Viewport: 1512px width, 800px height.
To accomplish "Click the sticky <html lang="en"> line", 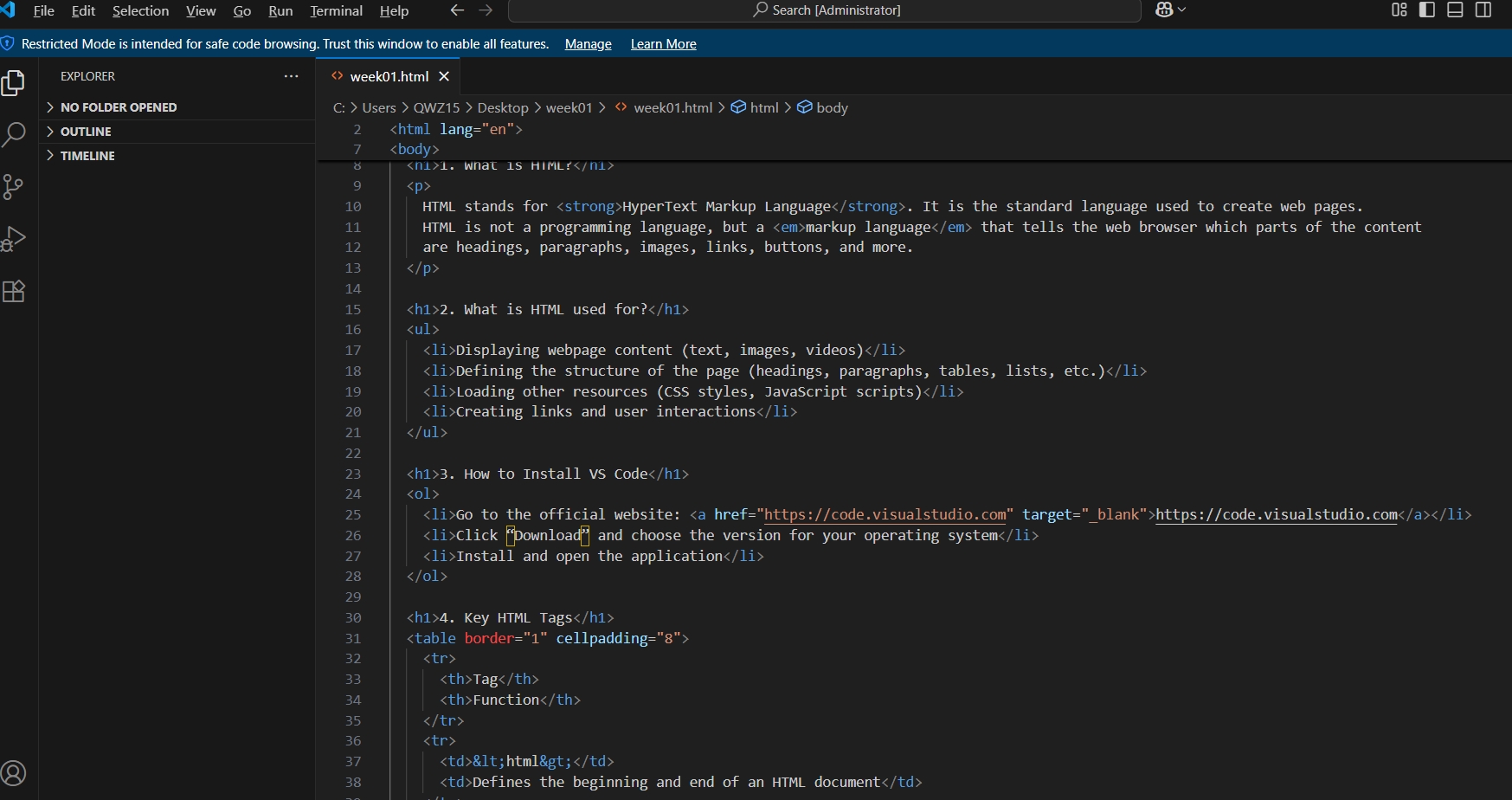I will tap(456, 129).
